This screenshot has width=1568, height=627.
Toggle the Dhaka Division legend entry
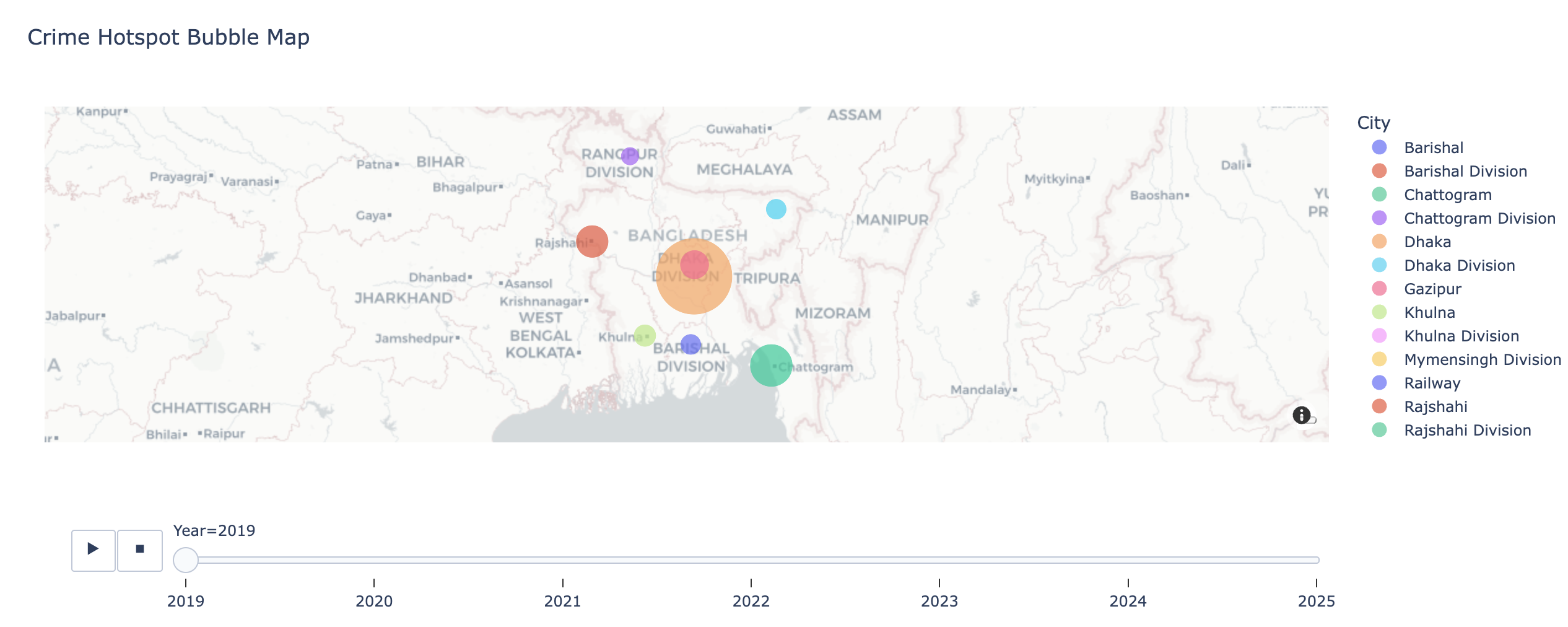click(x=1460, y=265)
